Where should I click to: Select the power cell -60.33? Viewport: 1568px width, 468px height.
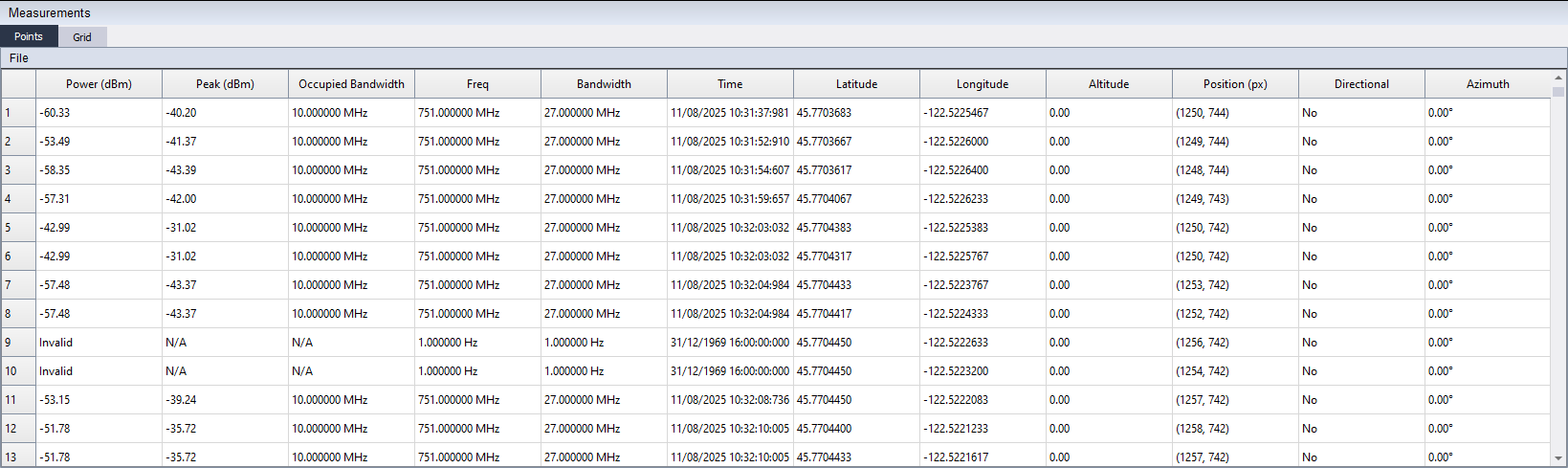(99, 113)
